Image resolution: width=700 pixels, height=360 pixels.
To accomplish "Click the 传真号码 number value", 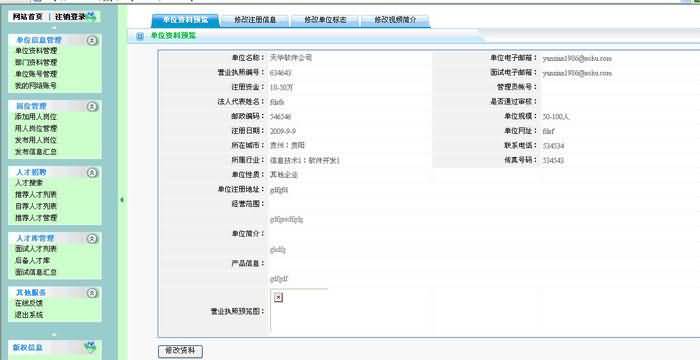I will point(554,160).
